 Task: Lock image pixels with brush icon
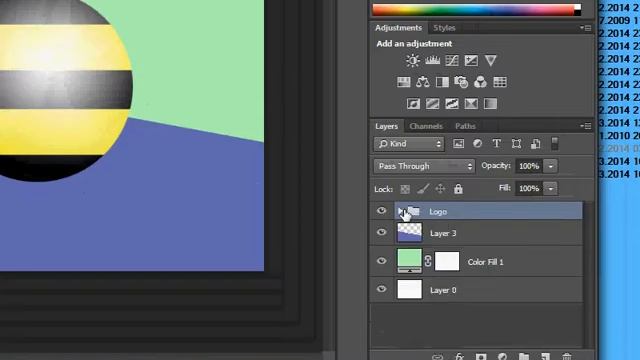[423, 189]
